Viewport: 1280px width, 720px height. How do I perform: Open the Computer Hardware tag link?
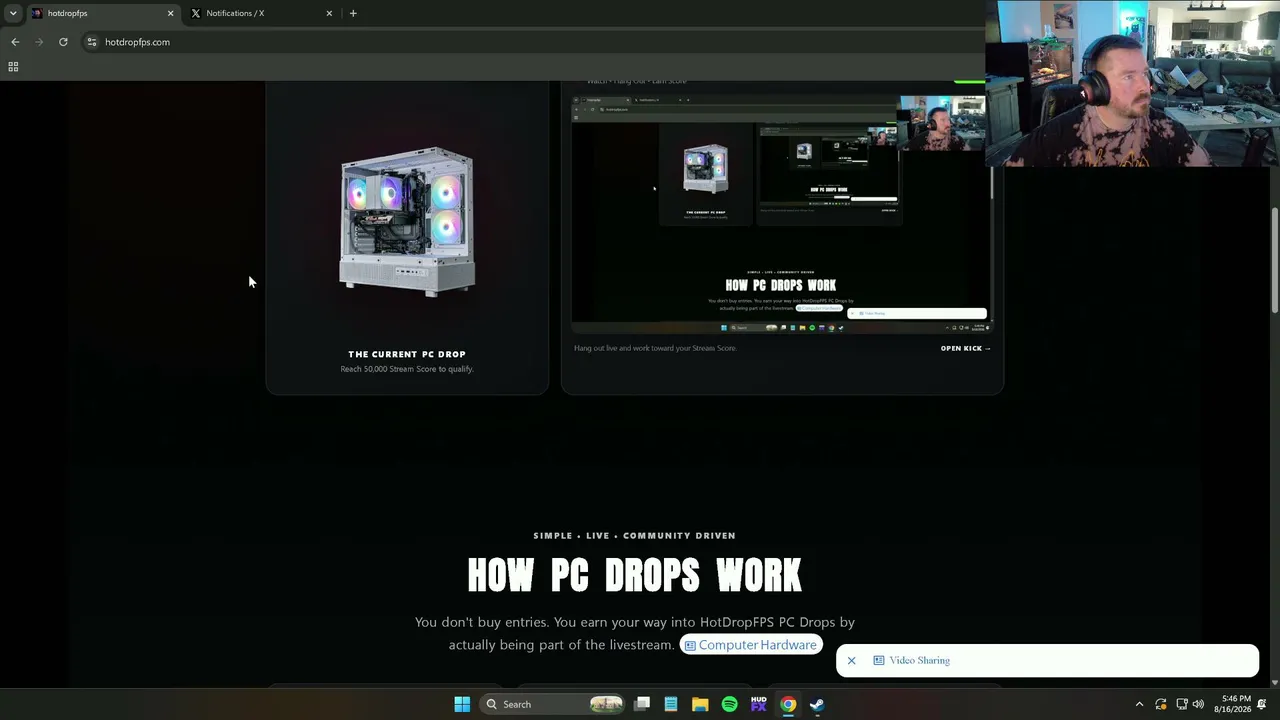(751, 645)
